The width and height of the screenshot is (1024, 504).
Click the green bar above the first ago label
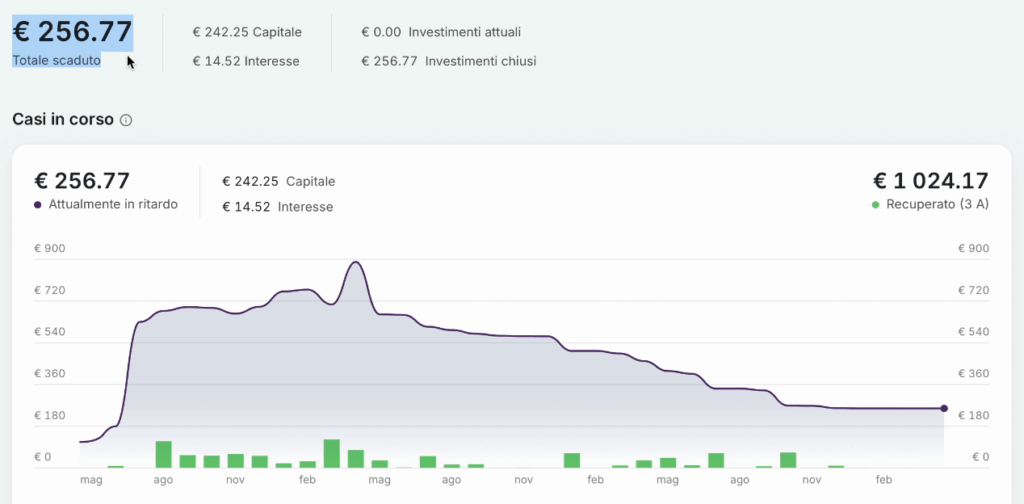tap(163, 454)
